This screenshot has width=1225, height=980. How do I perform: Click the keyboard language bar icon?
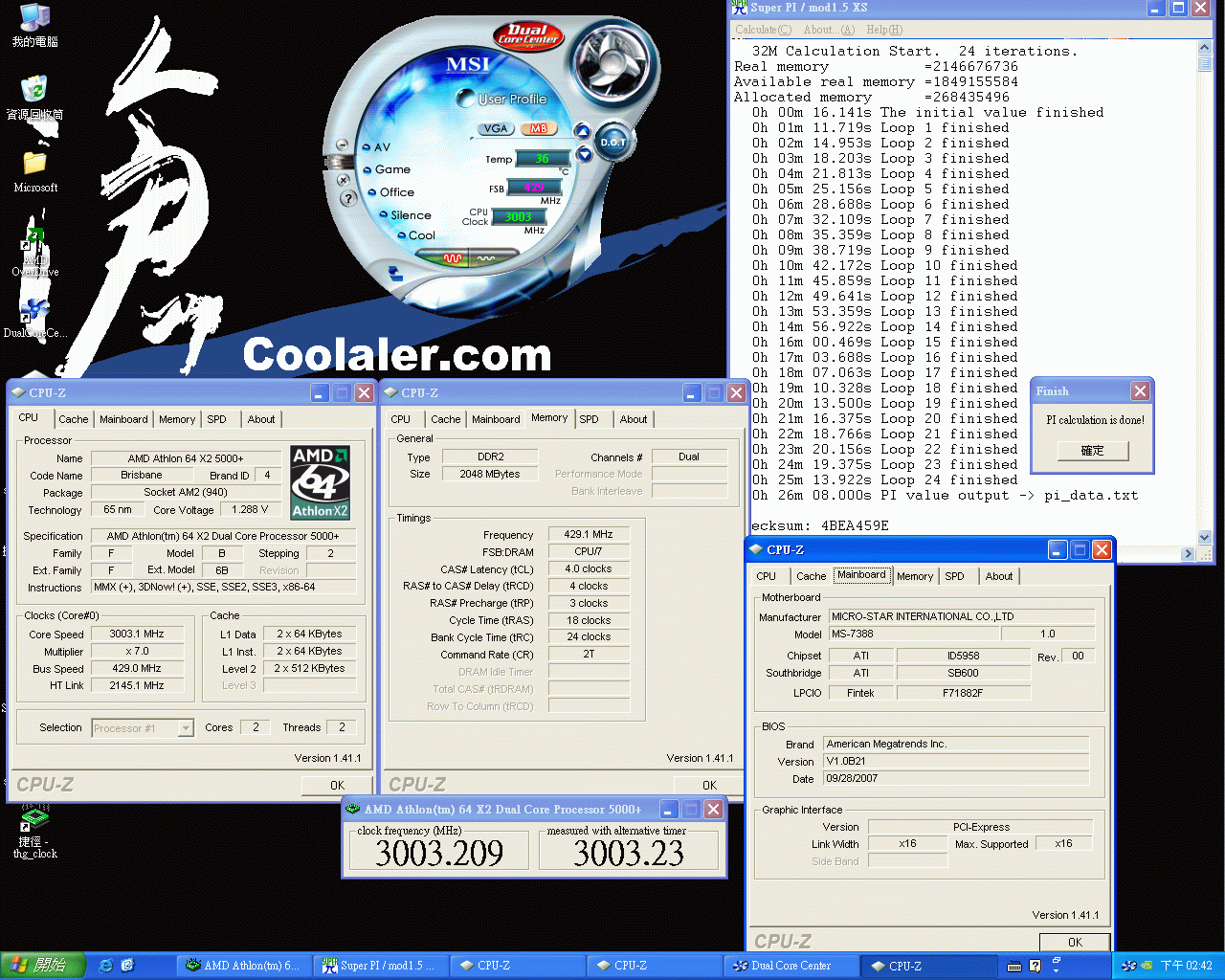[1014, 967]
